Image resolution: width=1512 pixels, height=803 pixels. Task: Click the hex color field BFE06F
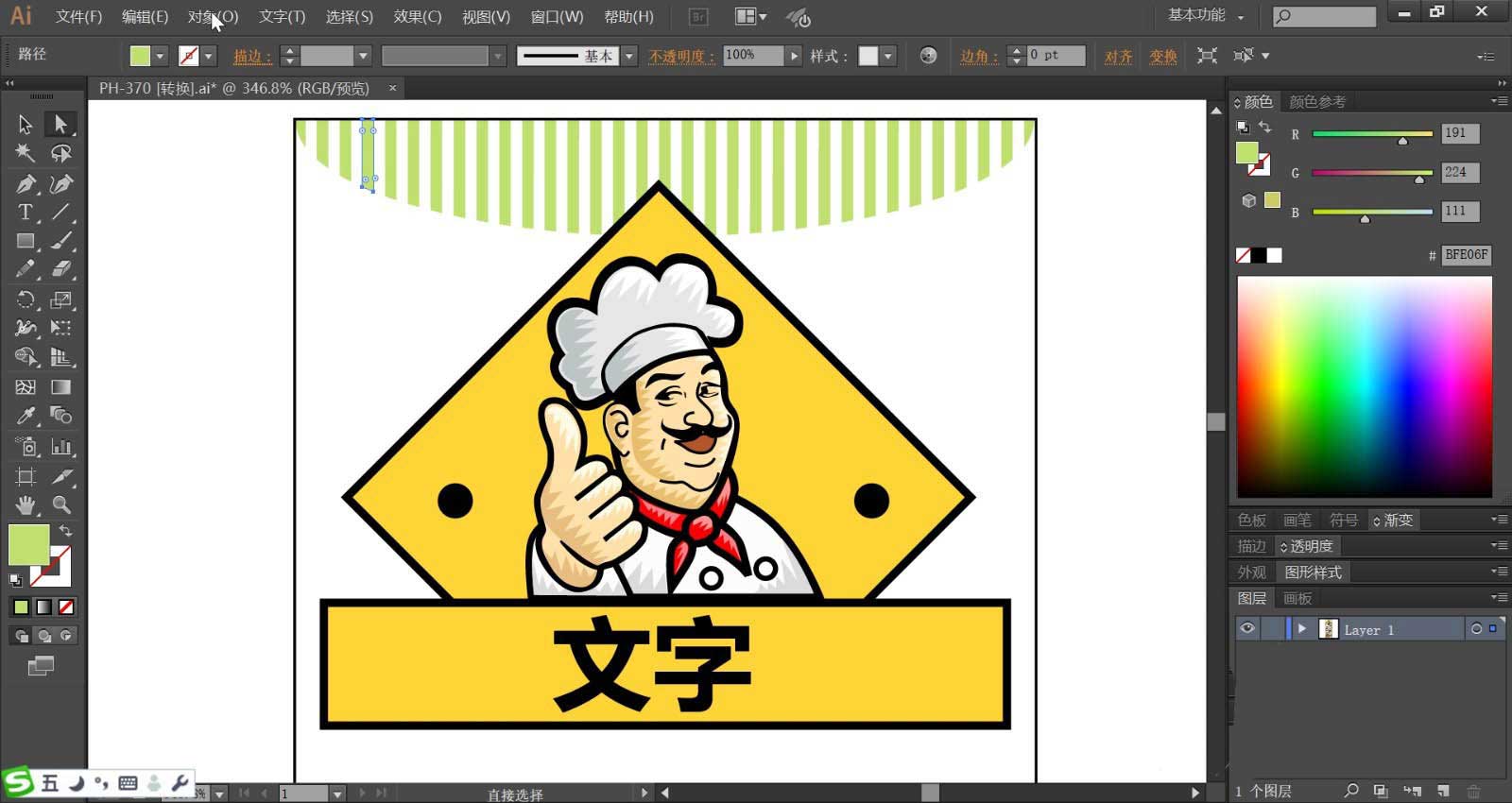click(x=1467, y=255)
